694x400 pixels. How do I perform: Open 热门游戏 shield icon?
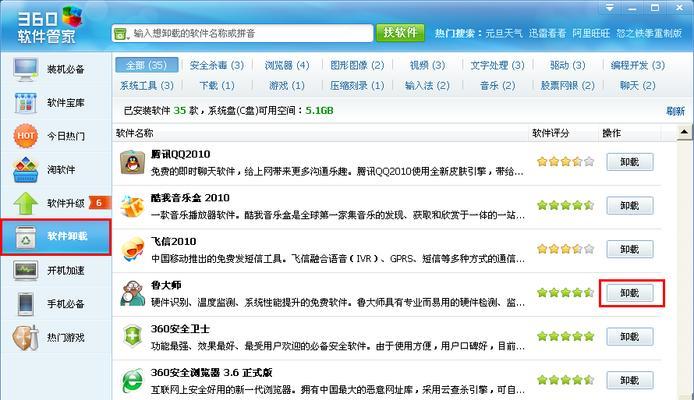coord(25,338)
